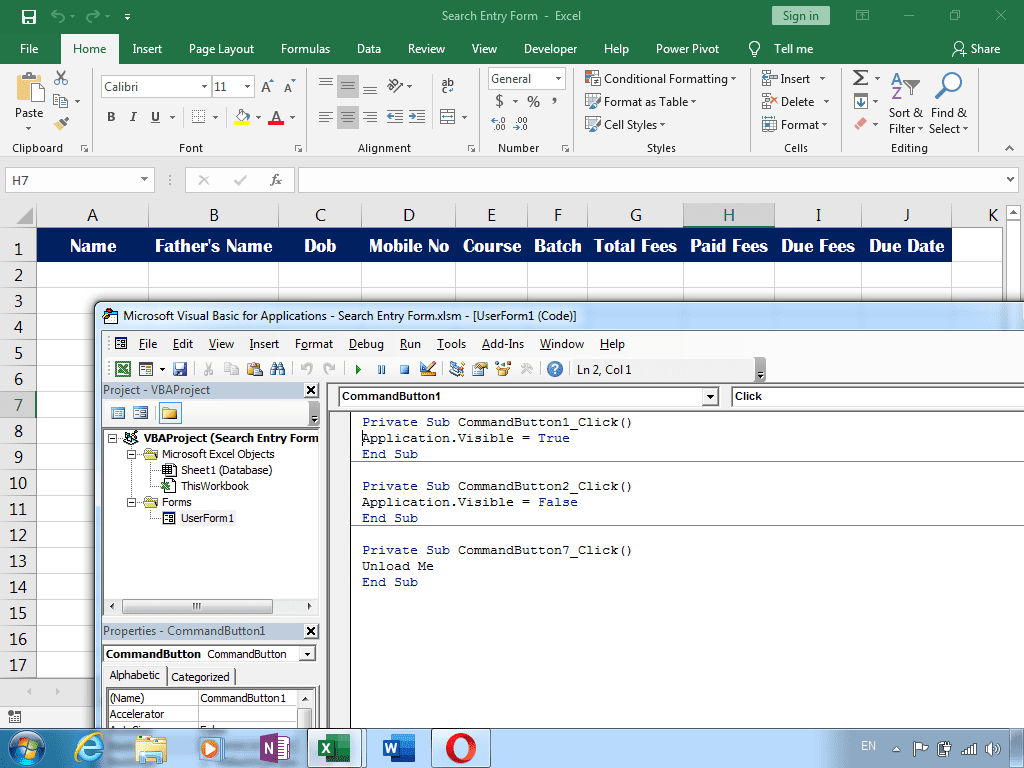Screen dimensions: 1024x768
Task: Open the VBA Tools menu
Action: point(451,344)
